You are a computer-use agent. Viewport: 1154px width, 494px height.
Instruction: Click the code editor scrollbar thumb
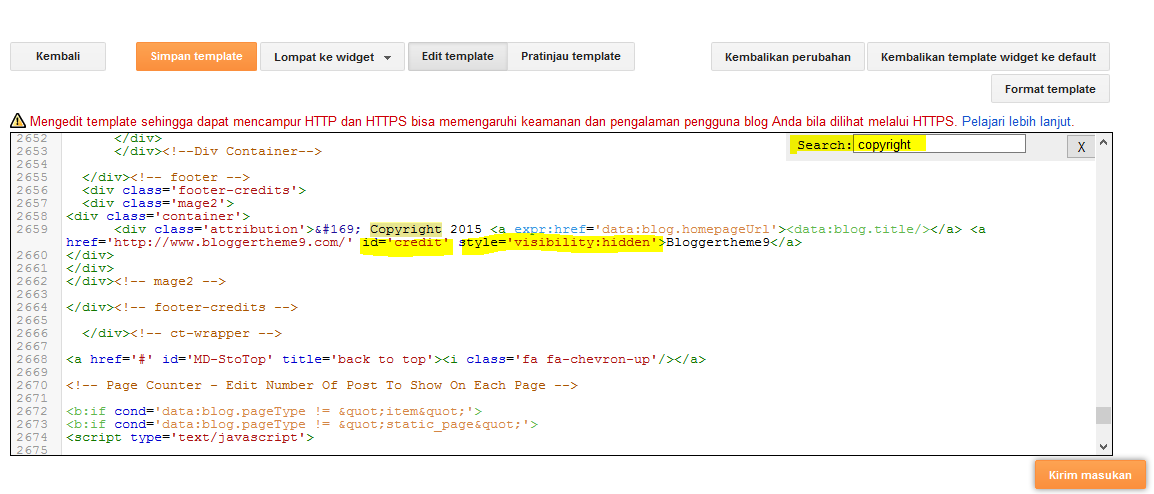1103,415
